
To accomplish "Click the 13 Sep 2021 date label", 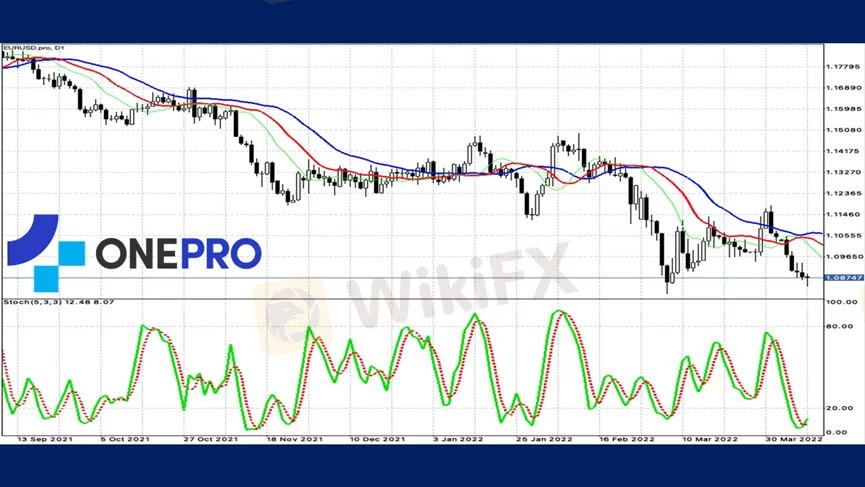I will 45,440.
